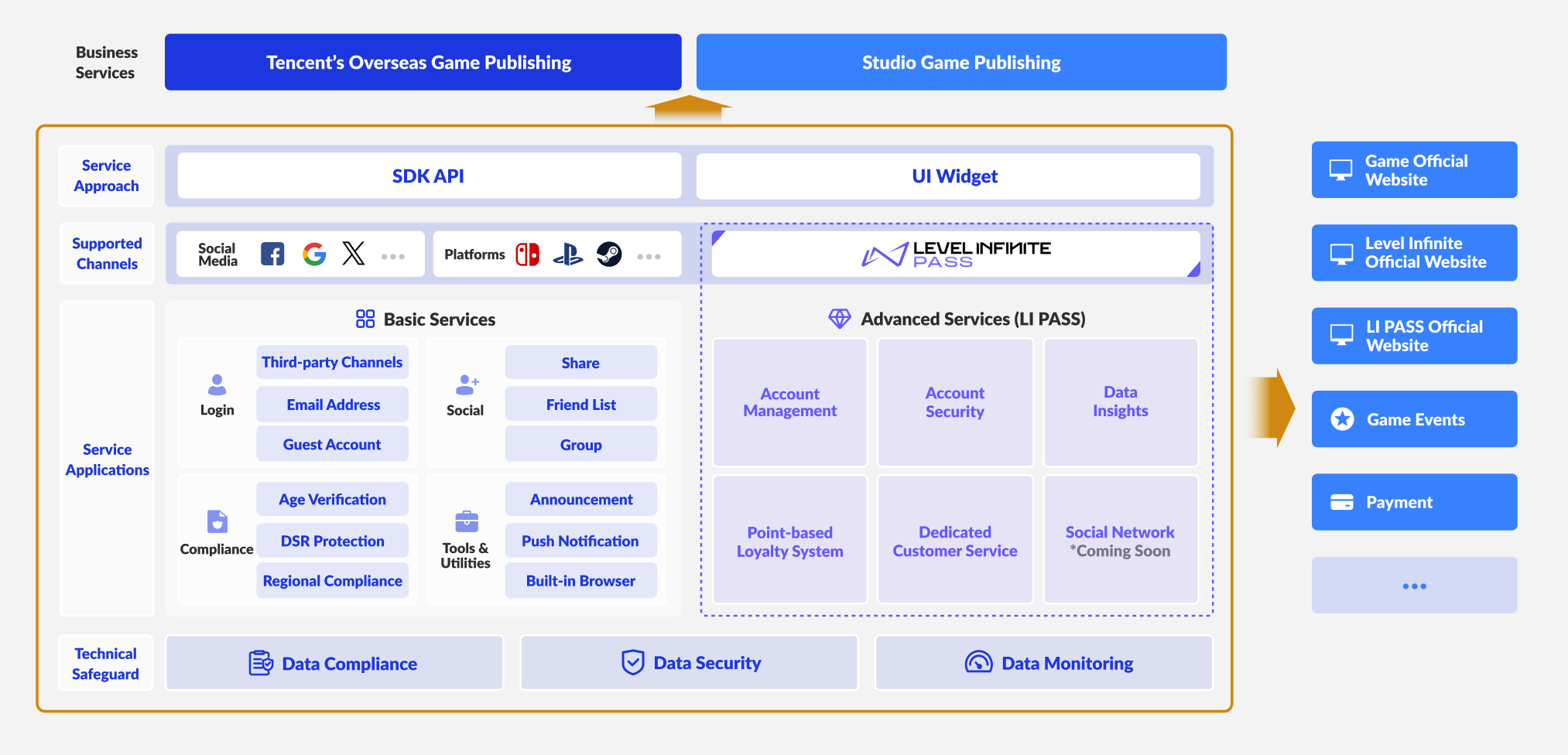1568x755 pixels.
Task: Click the Social add-person icon
Action: click(x=467, y=384)
